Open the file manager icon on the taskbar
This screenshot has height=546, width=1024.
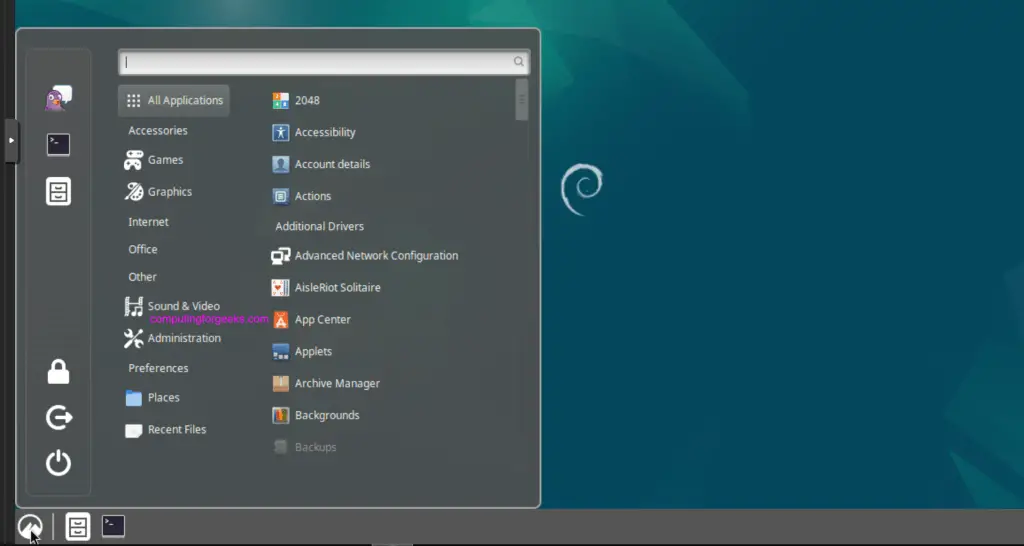pyautogui.click(x=78, y=526)
